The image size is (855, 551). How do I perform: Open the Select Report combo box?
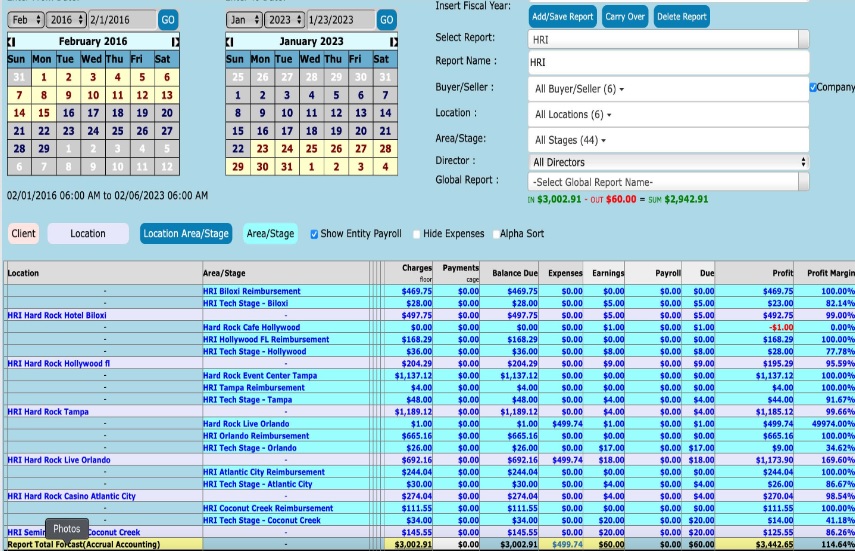coord(668,39)
